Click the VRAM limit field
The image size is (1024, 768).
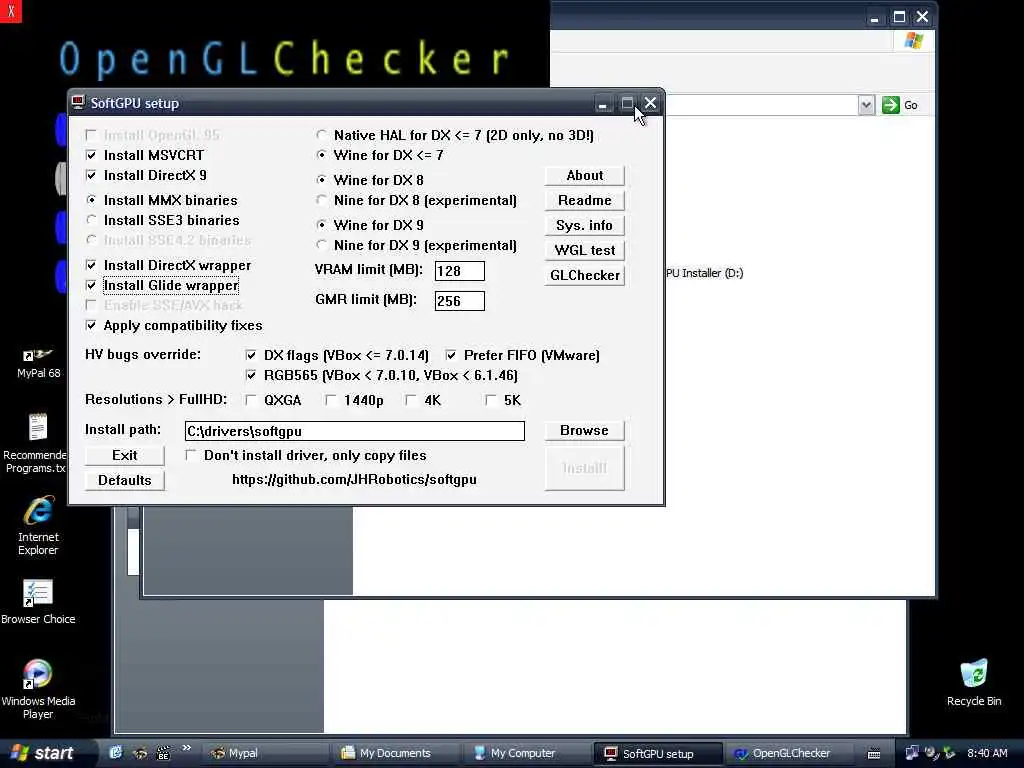460,271
